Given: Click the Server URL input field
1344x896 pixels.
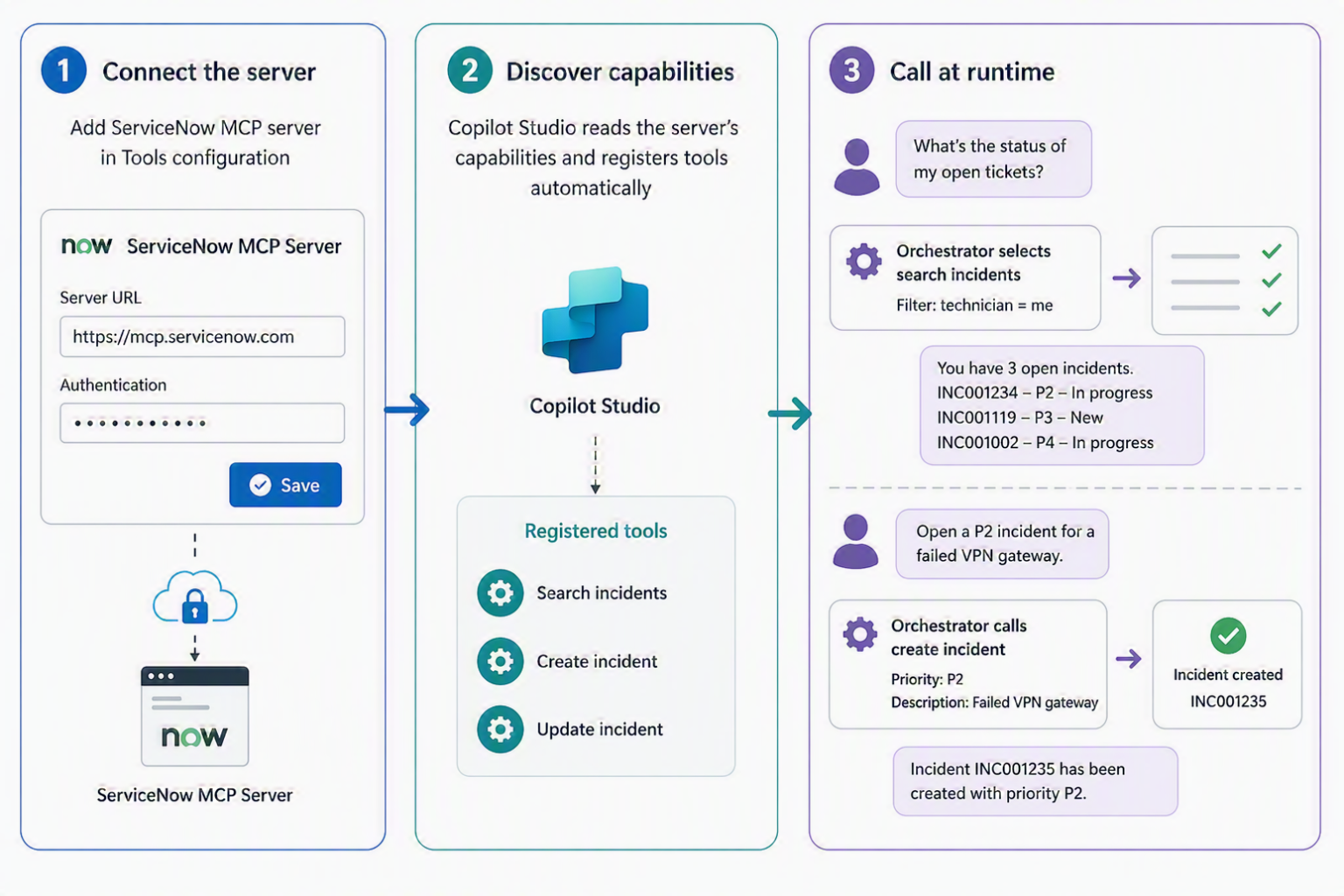Looking at the screenshot, I should pos(202,337).
